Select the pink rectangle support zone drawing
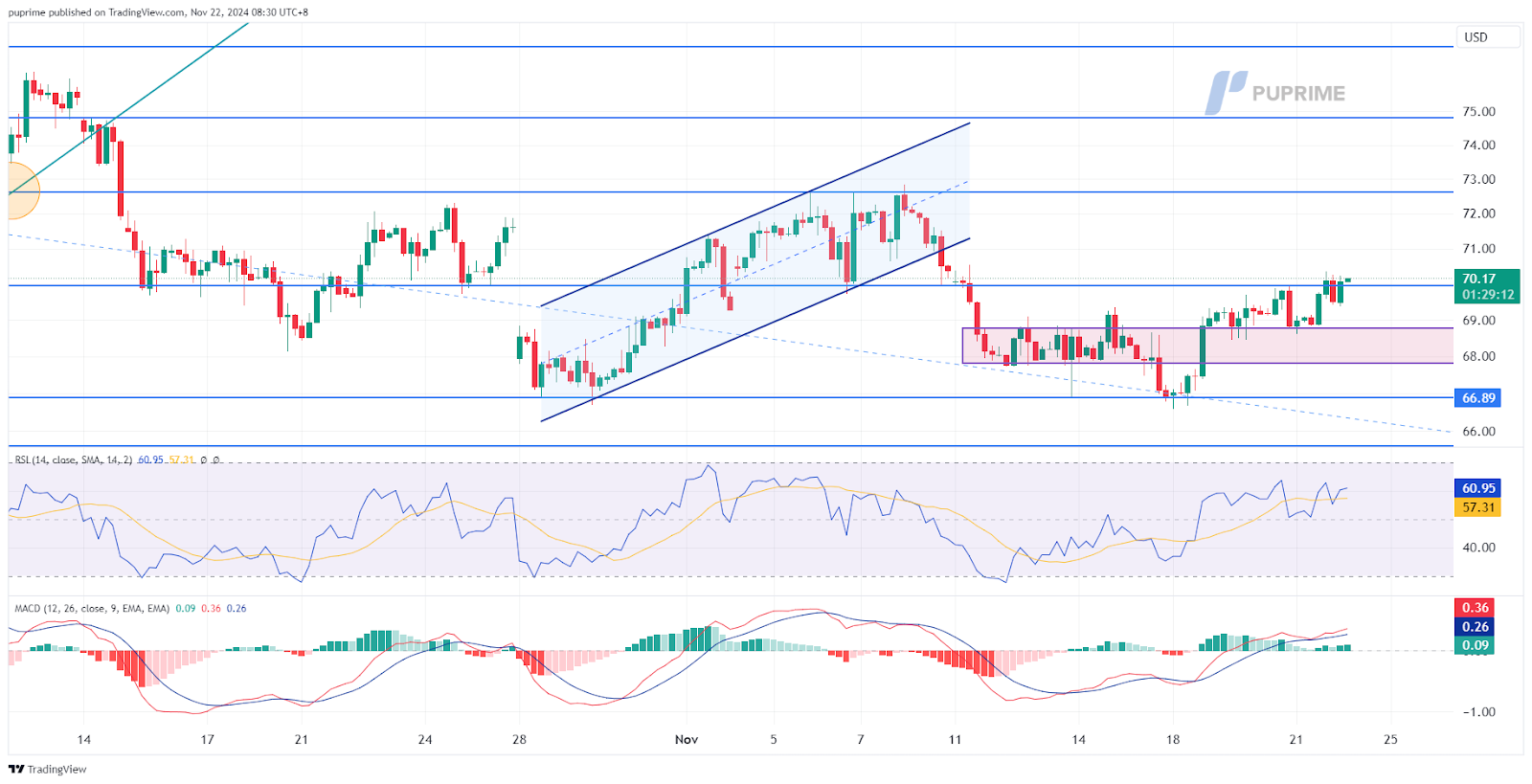1532x784 pixels. 1207,346
